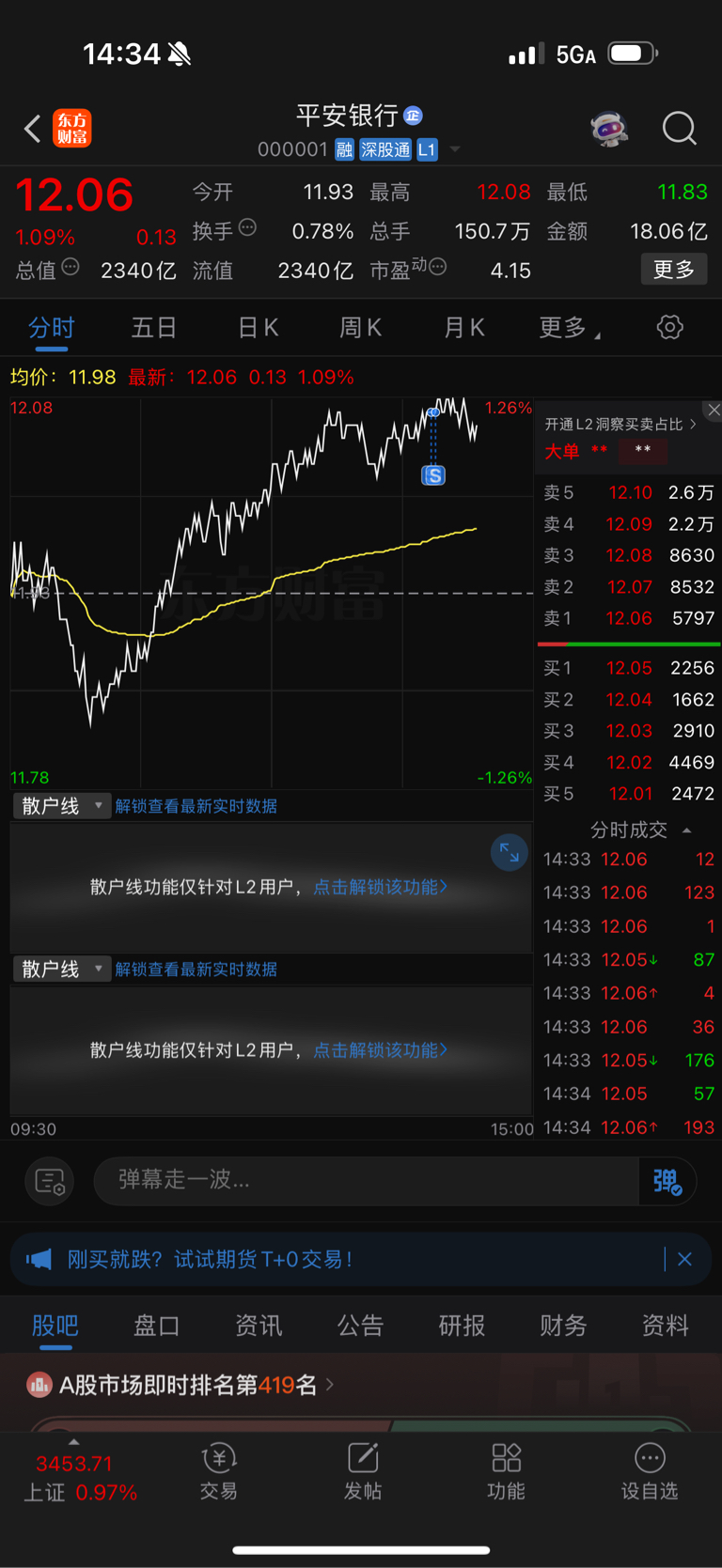Viewport: 722px width, 1568px height.
Task: Open the A股市场 ranking chart icon
Action: point(39,1384)
